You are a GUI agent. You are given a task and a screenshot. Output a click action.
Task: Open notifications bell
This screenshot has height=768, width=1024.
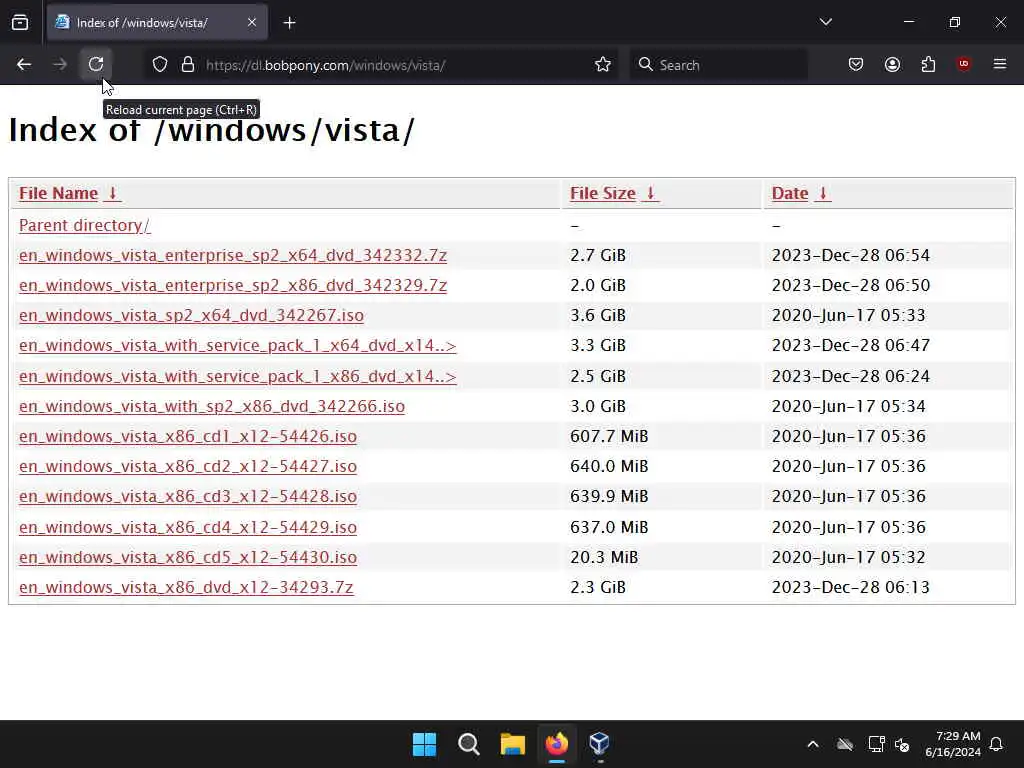coord(997,744)
